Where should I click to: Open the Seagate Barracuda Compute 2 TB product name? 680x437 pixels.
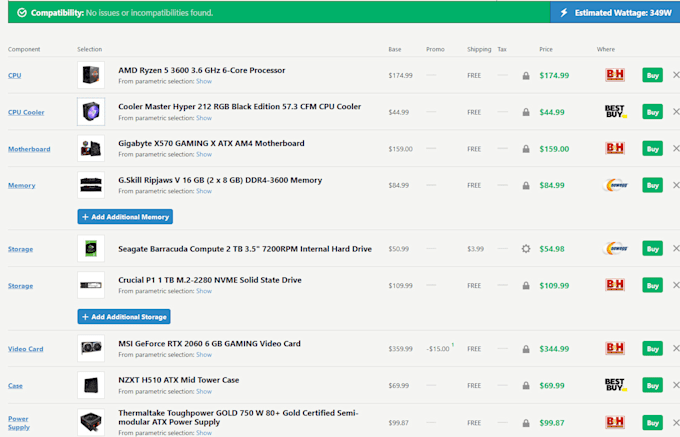click(245, 249)
